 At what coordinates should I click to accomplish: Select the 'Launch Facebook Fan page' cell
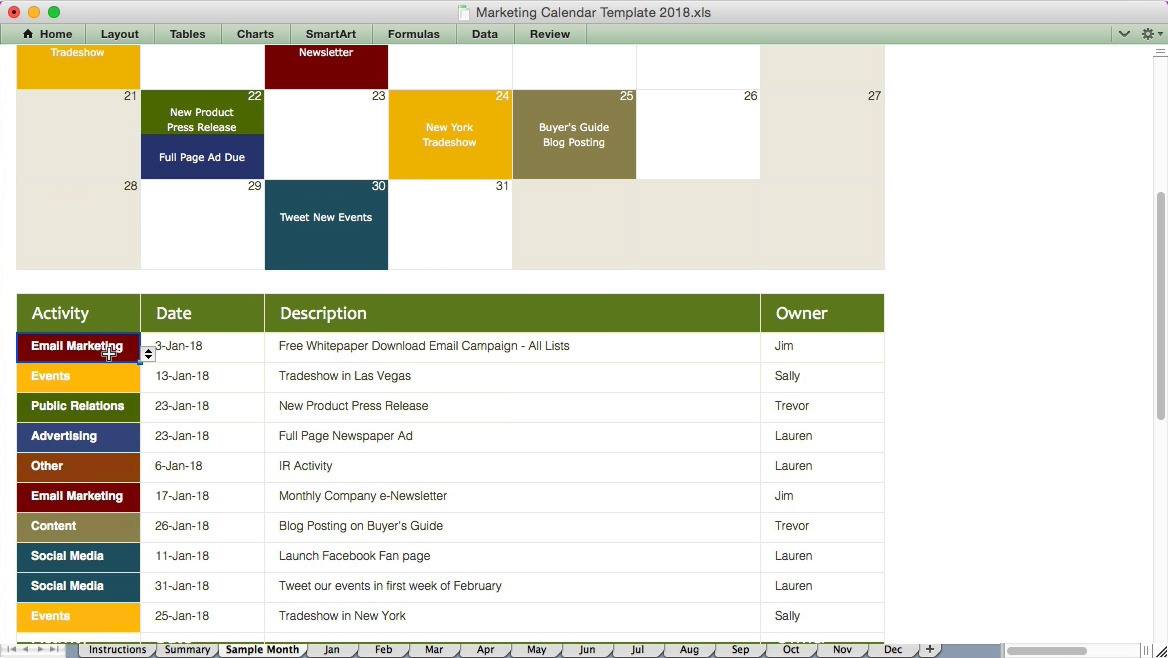[512, 557]
